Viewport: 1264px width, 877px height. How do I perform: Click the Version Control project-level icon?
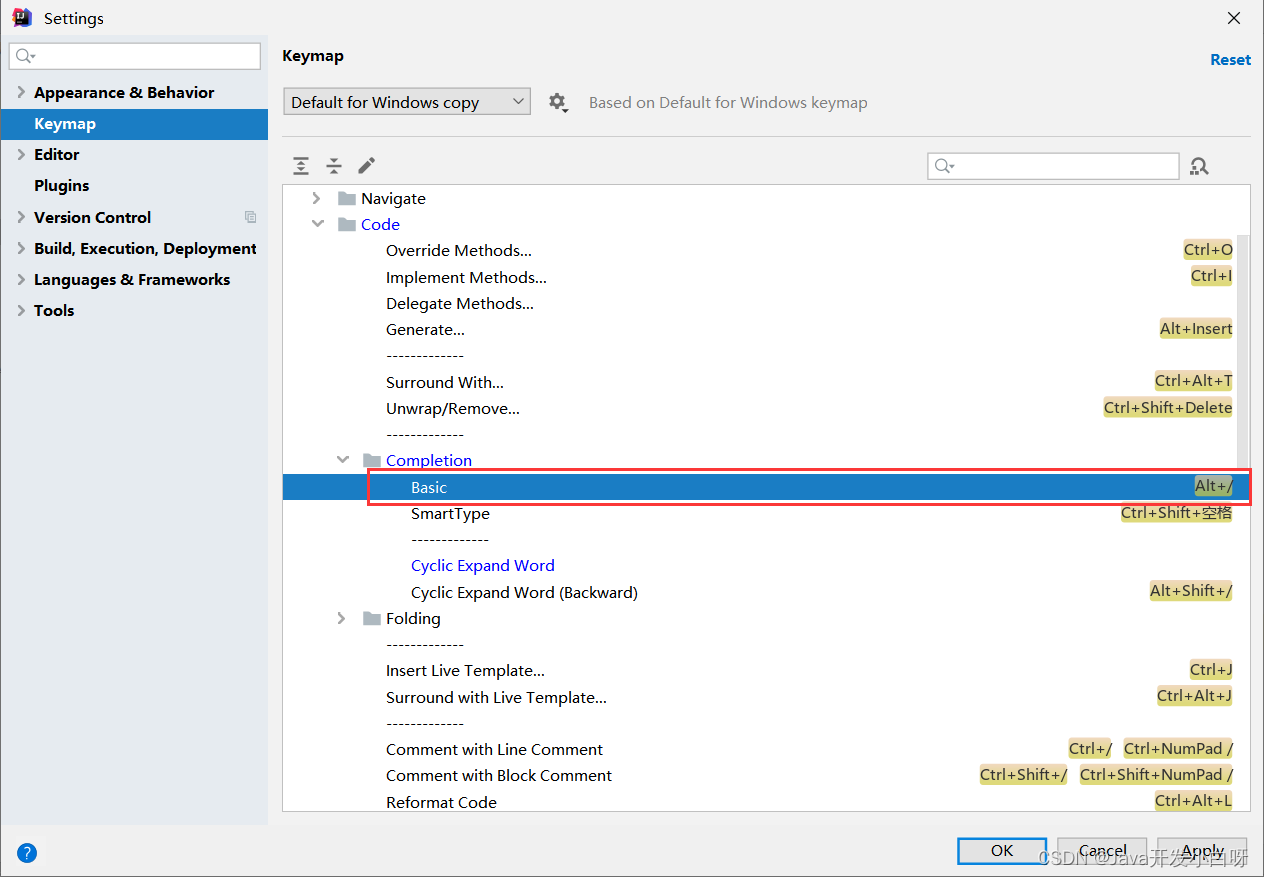[x=250, y=217]
